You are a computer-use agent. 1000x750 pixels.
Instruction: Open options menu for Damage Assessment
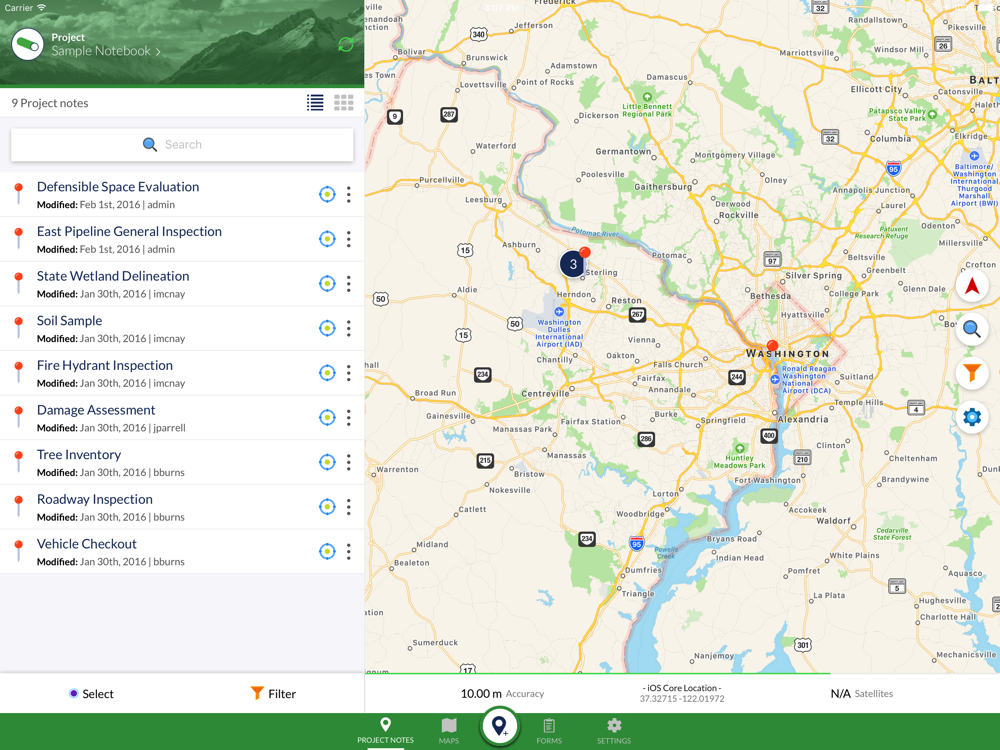coord(349,418)
